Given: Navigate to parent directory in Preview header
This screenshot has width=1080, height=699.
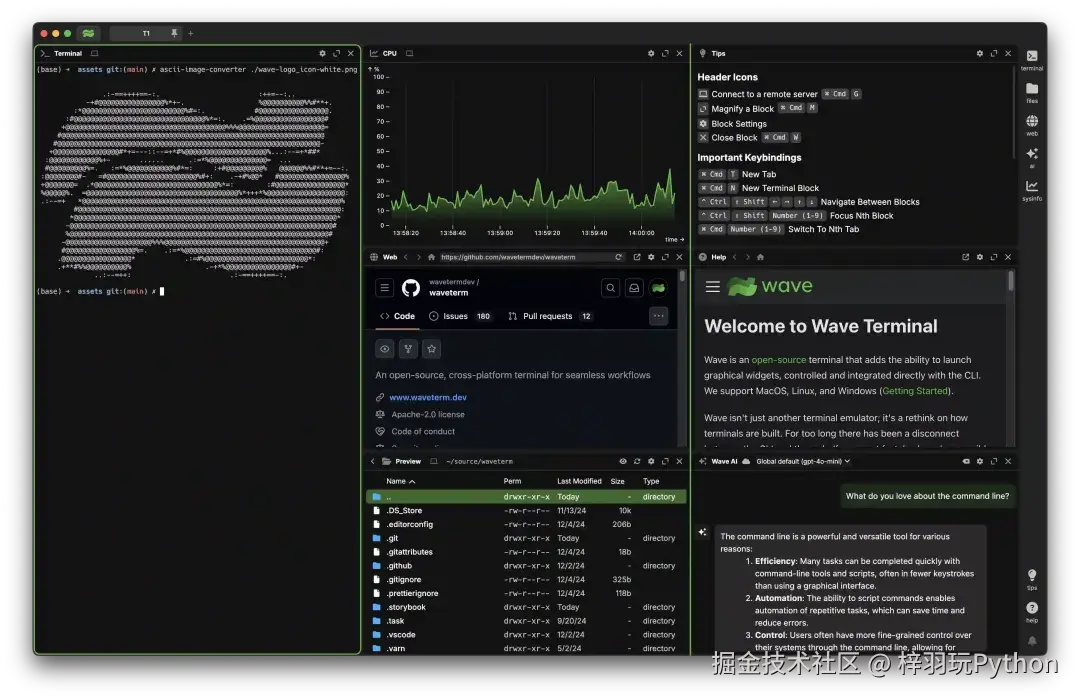Looking at the screenshot, I should (x=373, y=461).
